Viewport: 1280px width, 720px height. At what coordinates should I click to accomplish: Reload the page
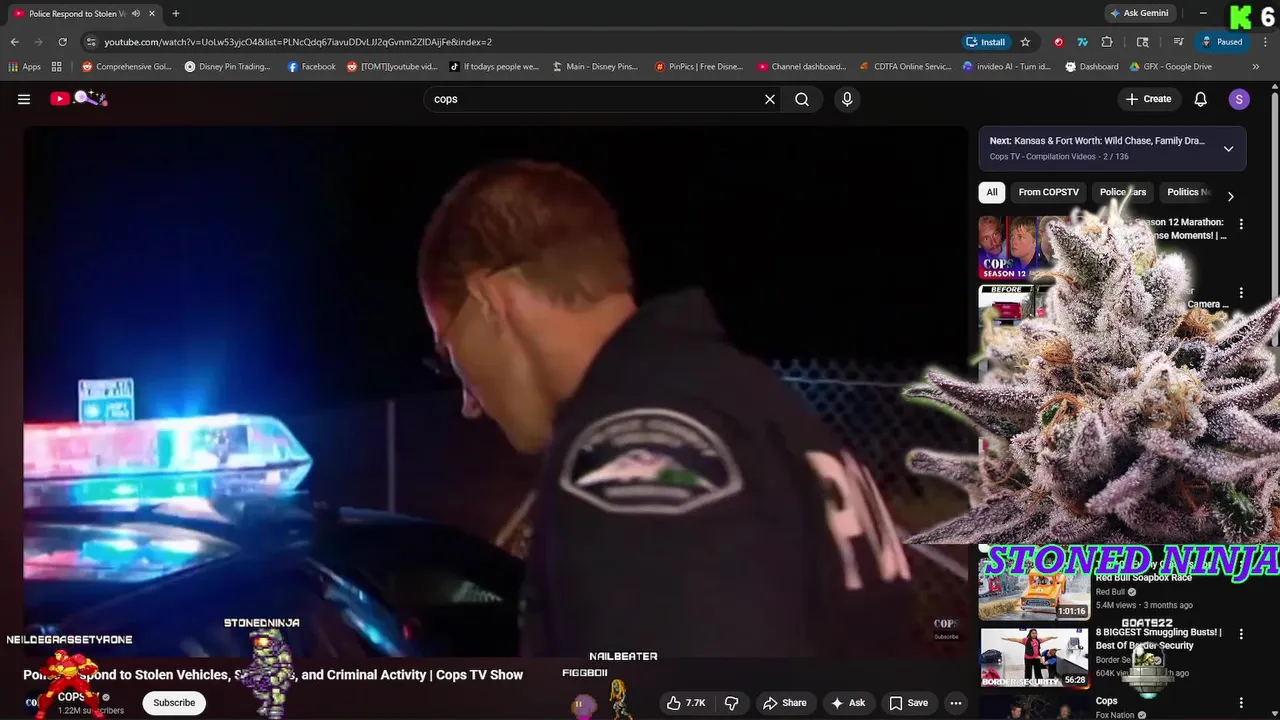[62, 42]
